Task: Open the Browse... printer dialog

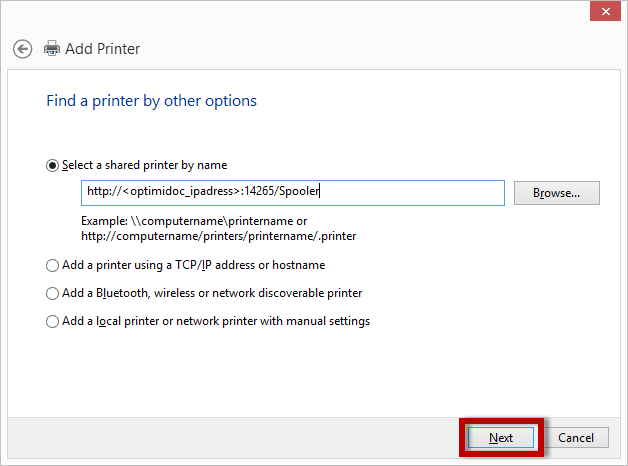Action: pyautogui.click(x=556, y=192)
